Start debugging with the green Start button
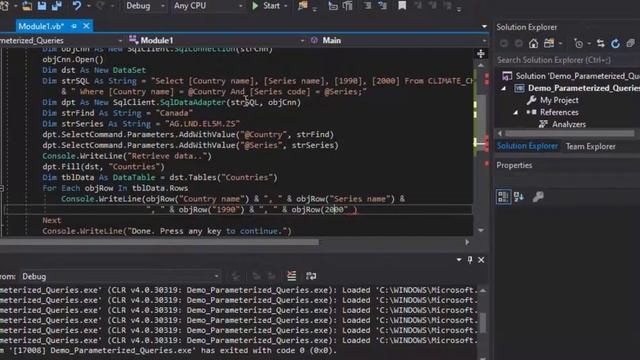The image size is (640, 360). coord(266,6)
